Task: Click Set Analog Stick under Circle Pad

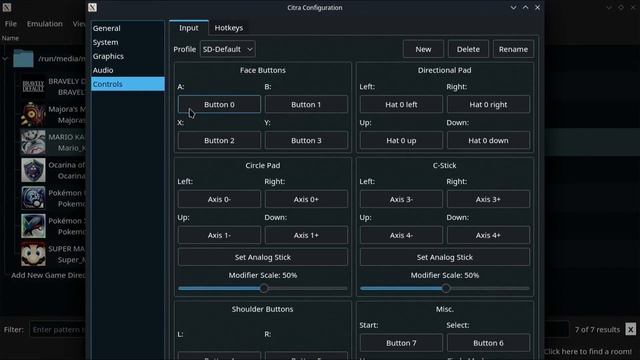Action: click(x=263, y=257)
